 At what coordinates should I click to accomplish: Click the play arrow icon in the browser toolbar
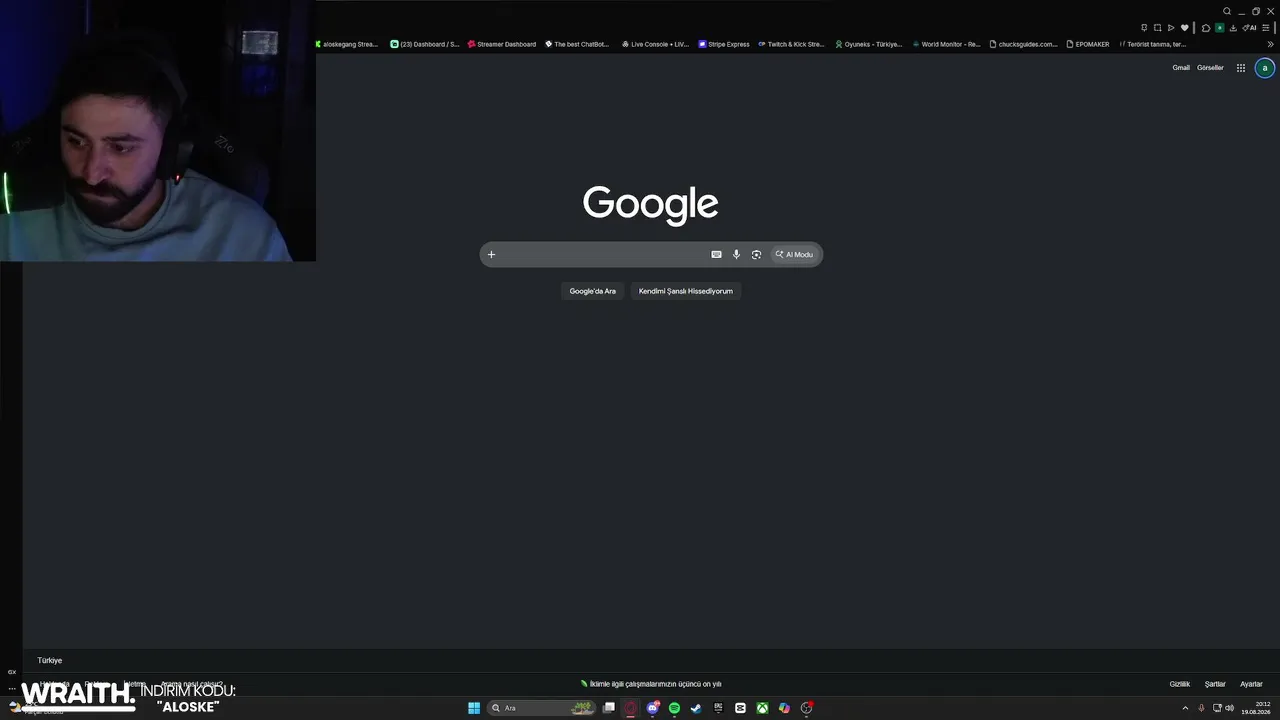point(1171,28)
